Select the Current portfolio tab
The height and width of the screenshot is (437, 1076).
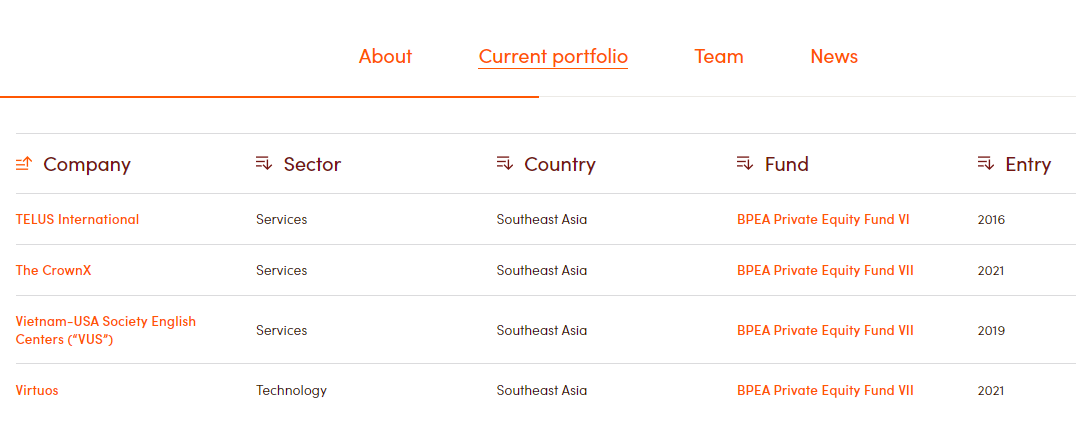point(553,57)
